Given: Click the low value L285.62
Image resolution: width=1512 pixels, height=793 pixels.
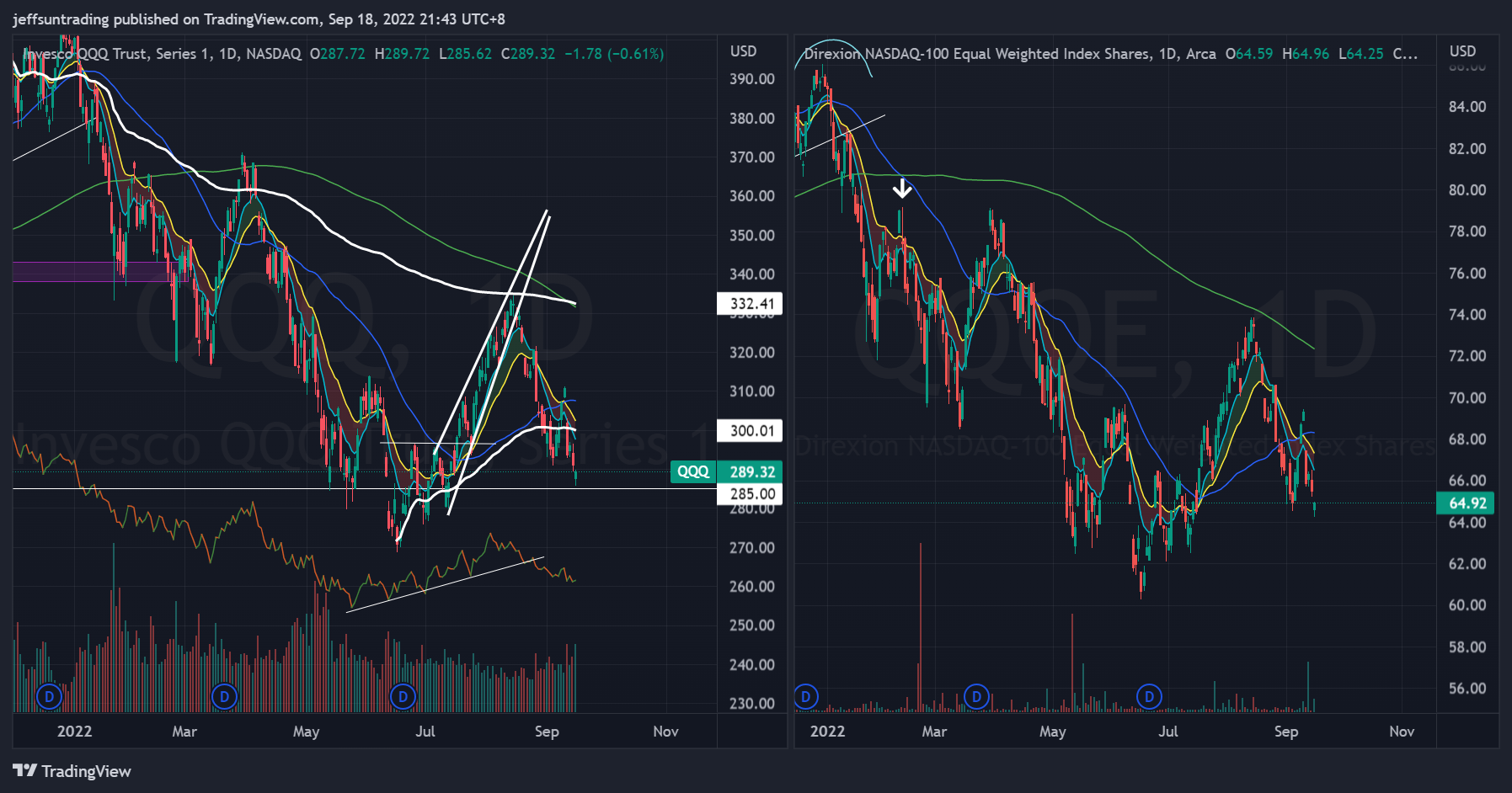Looking at the screenshot, I should [465, 54].
